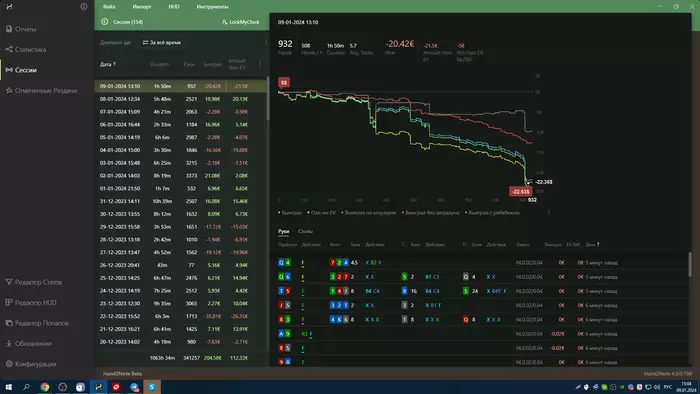This screenshot has height=394, width=700.
Task: Sort hands by Дата column header
Action: pos(592,245)
